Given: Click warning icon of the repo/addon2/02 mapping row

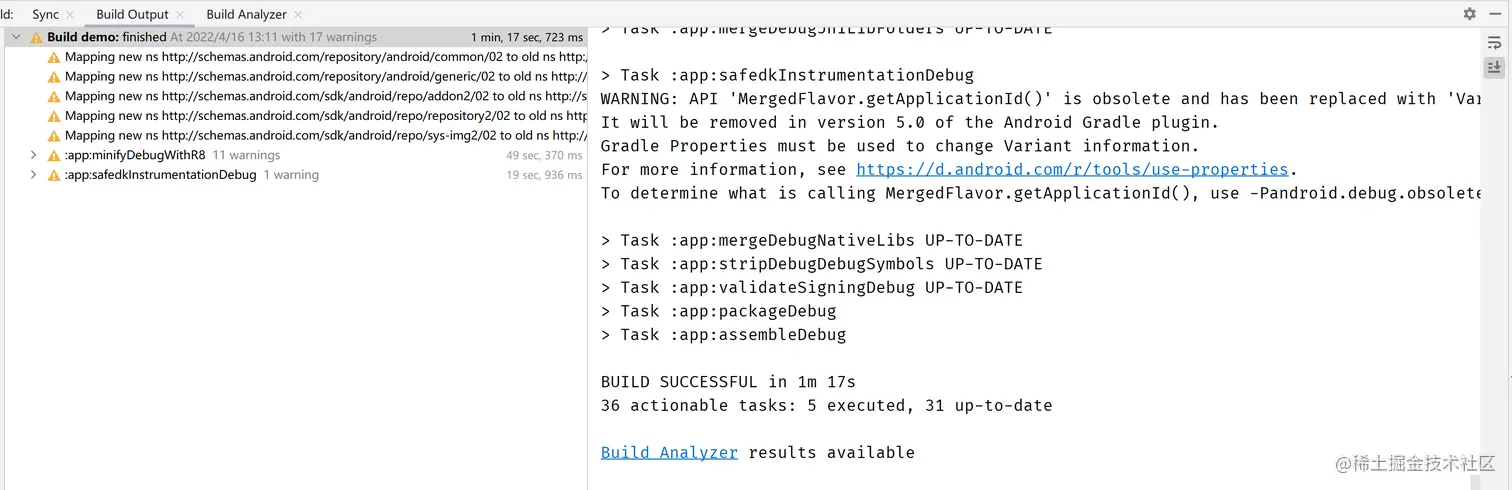Looking at the screenshot, I should pyautogui.click(x=54, y=96).
